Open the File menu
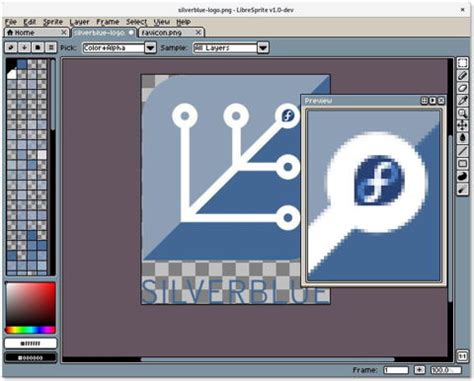Screen dimensions: 474x381 pos(11,22)
